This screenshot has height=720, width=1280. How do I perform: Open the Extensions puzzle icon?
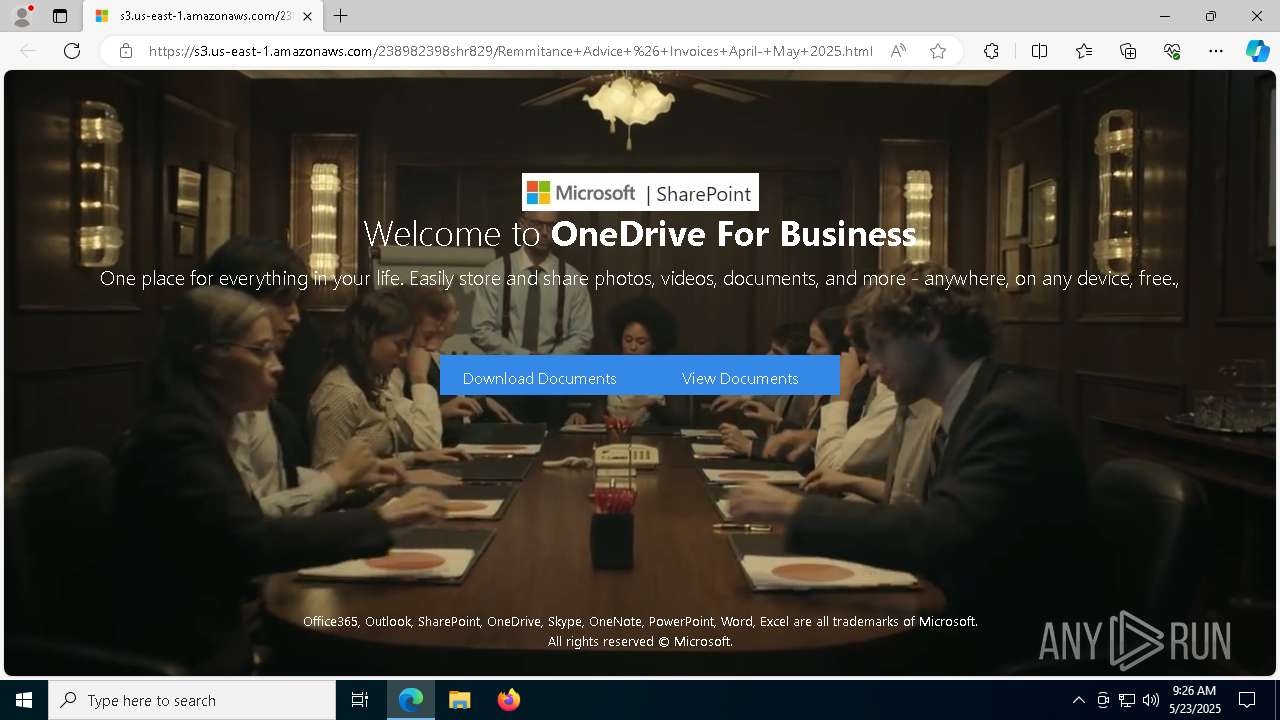tap(991, 51)
